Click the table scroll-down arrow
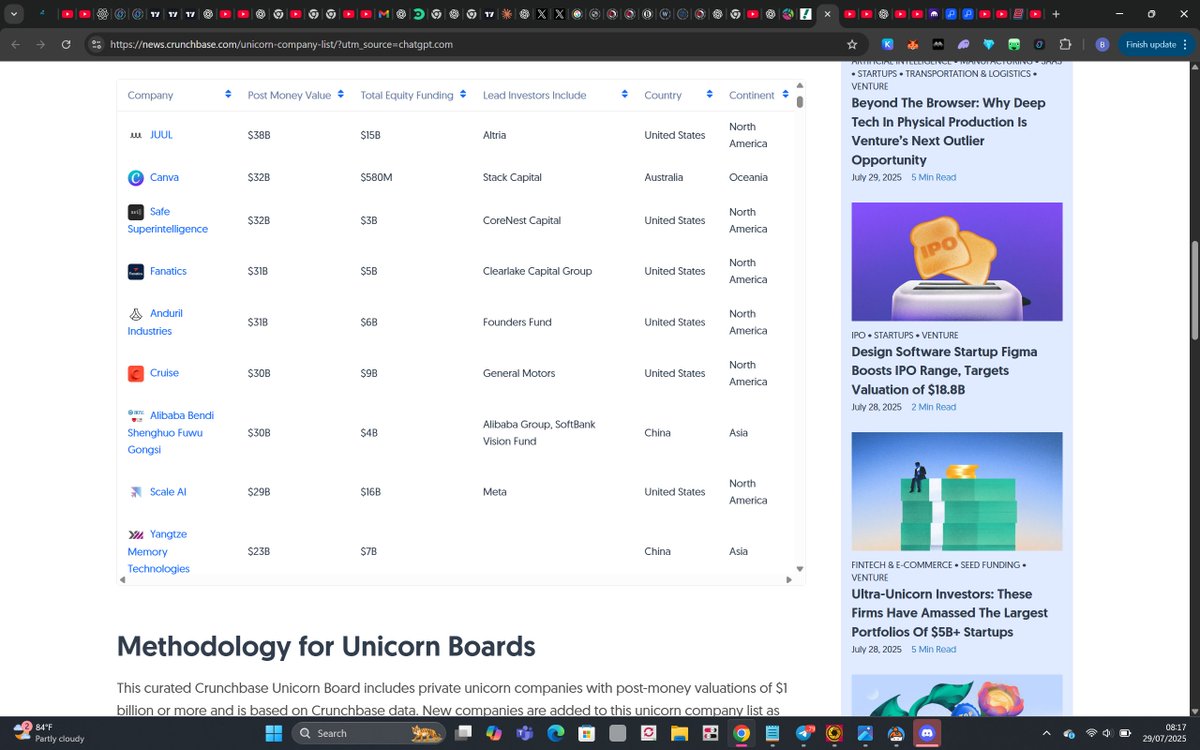The width and height of the screenshot is (1200, 750). pyautogui.click(x=800, y=569)
